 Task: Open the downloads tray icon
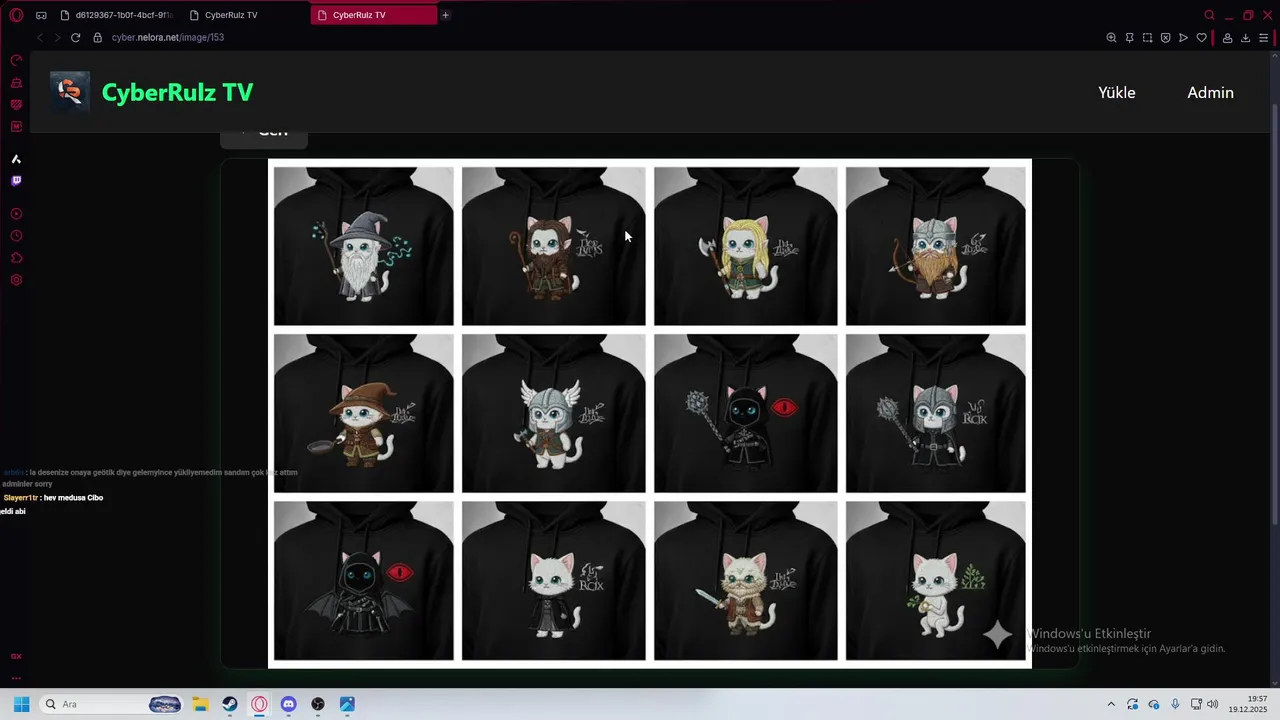[1245, 37]
